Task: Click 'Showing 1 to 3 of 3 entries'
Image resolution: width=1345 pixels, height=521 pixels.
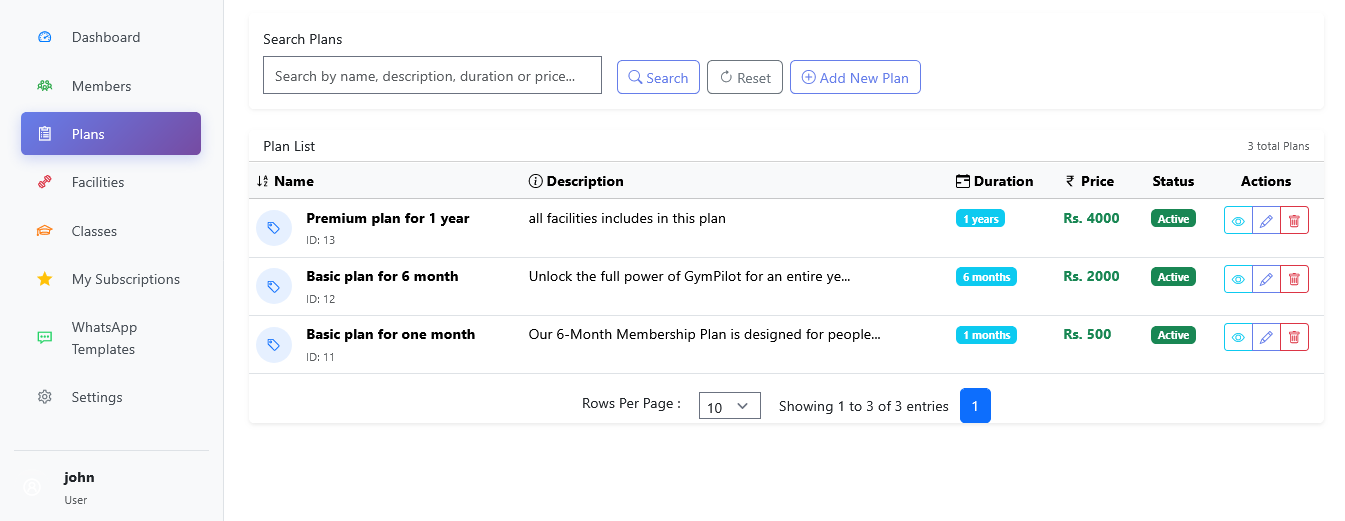Action: pyautogui.click(x=863, y=406)
